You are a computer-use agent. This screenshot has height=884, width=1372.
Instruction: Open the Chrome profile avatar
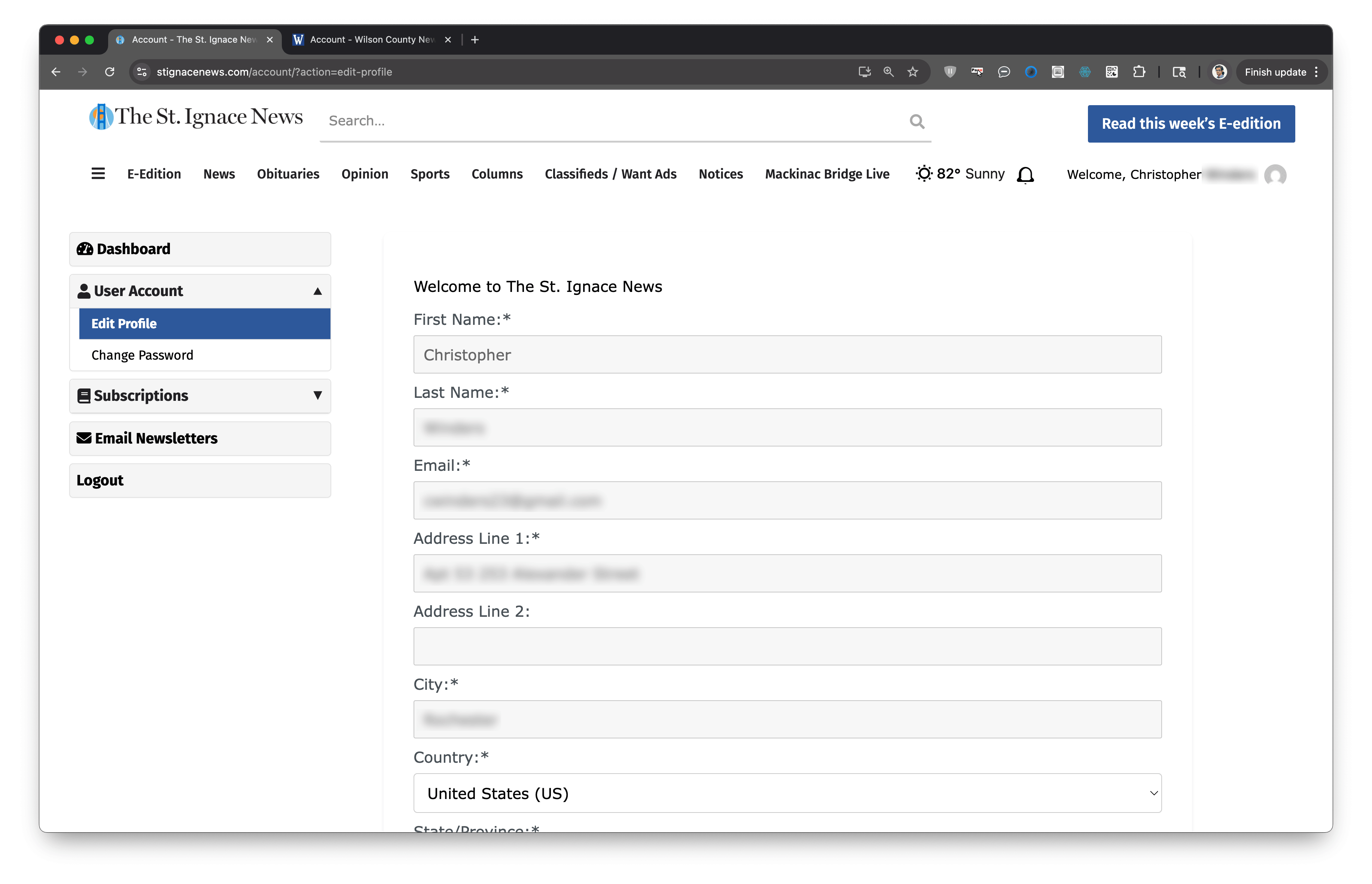tap(1219, 72)
